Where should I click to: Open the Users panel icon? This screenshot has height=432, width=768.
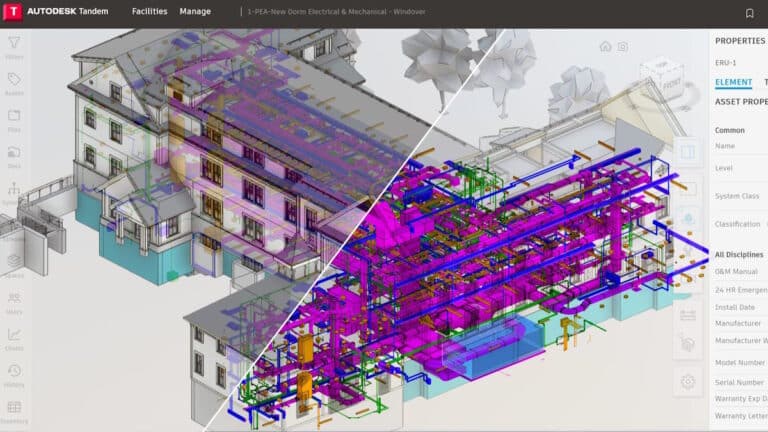point(14,298)
